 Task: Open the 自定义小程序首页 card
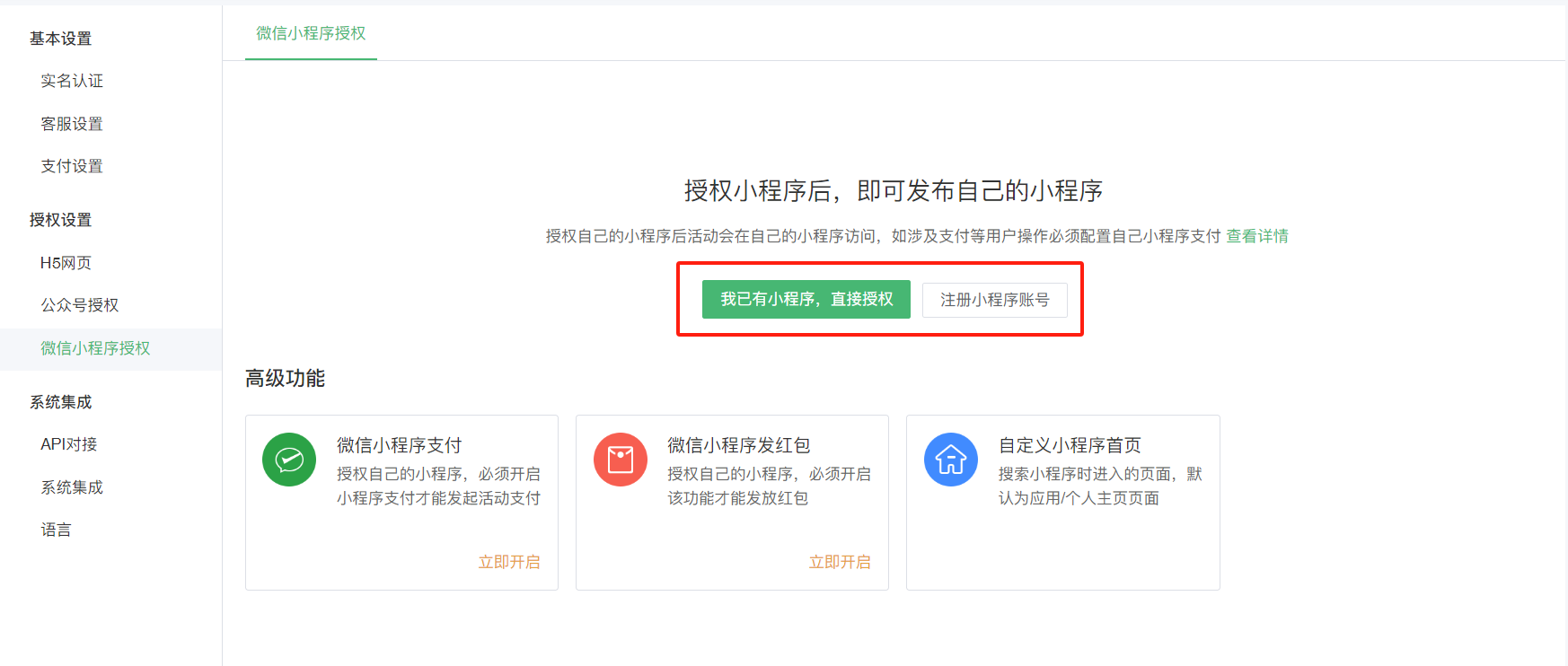(x=1069, y=445)
